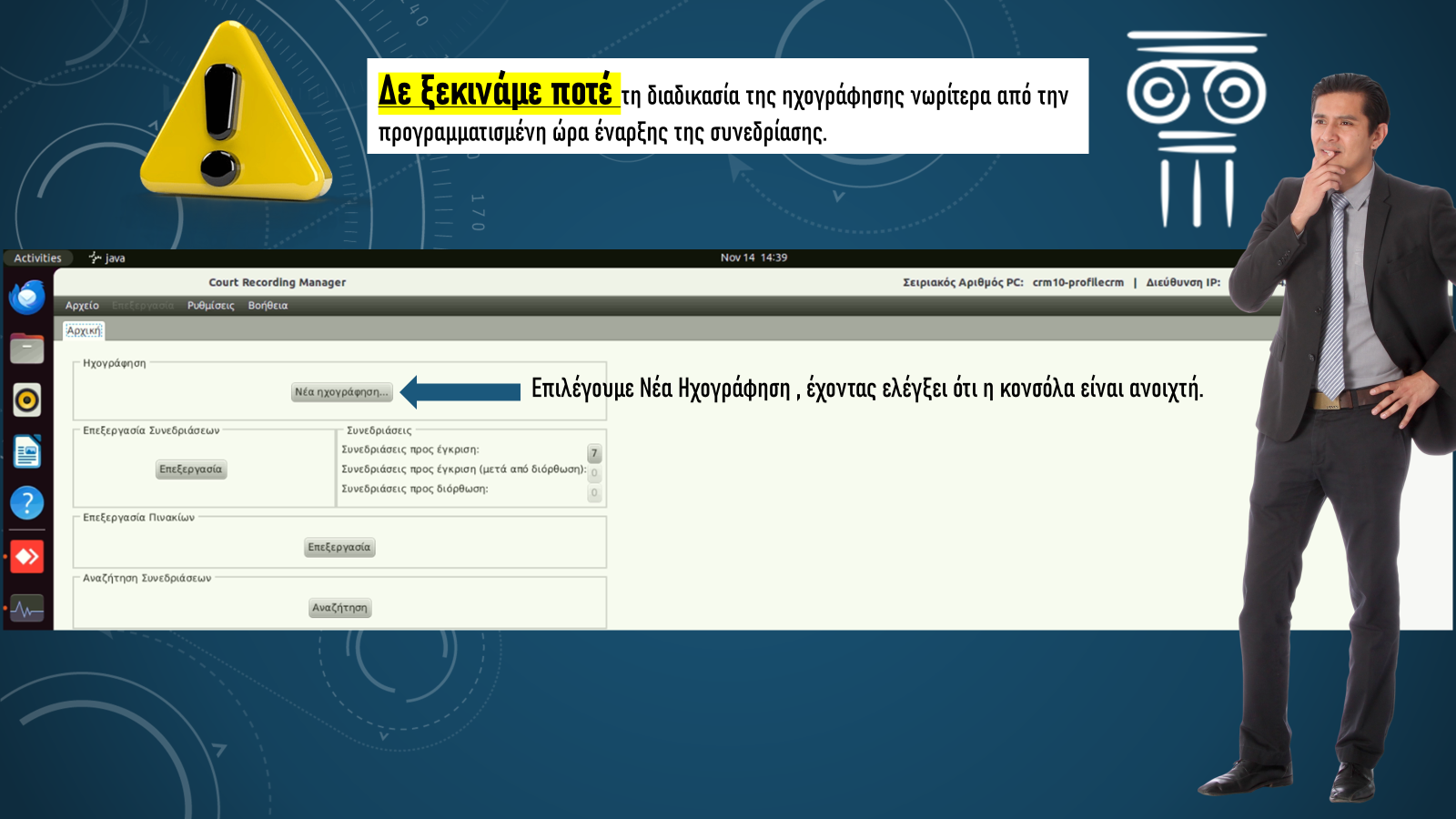This screenshot has width=1456, height=819.
Task: Click Επεξεργασία under Επεξεργασία Πινακίων
Action: tap(339, 547)
